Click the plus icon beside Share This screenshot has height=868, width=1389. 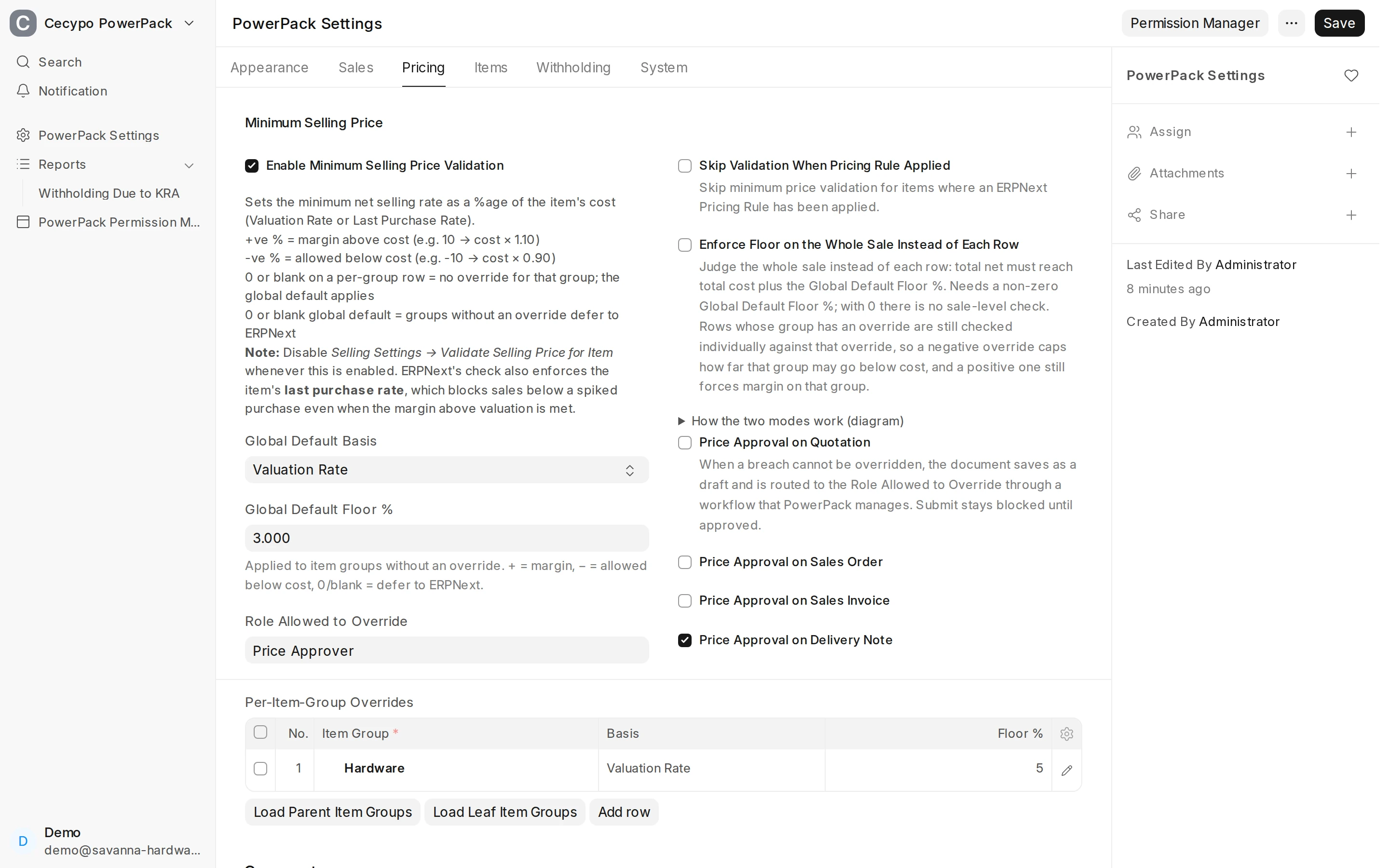(x=1351, y=215)
